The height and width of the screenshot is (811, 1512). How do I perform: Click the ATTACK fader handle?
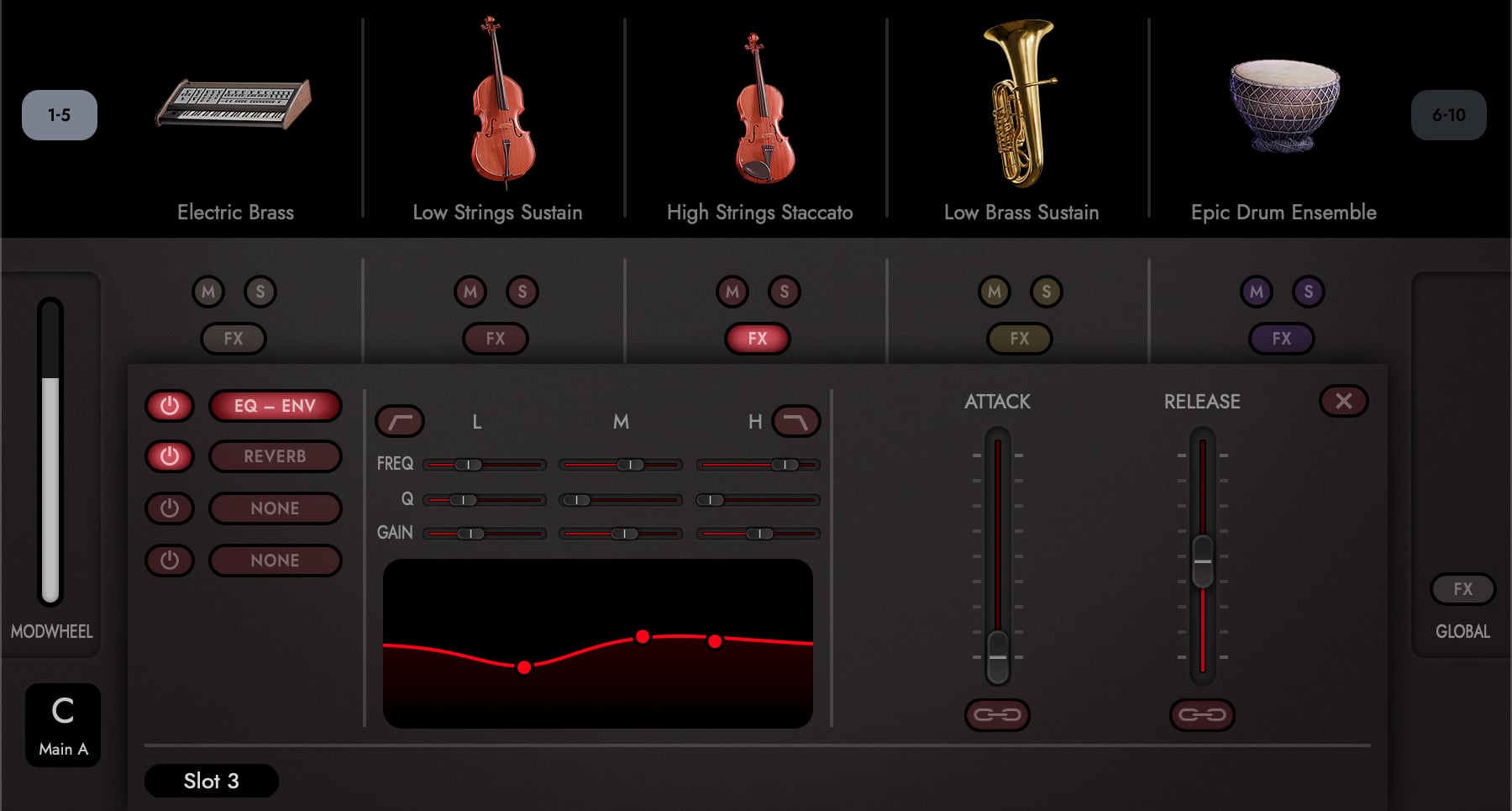997,657
